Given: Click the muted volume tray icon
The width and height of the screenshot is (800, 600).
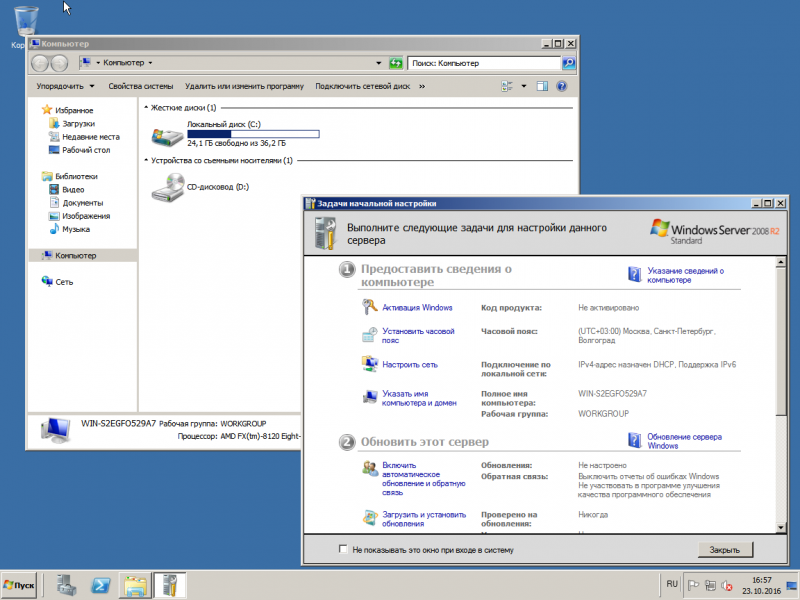Looking at the screenshot, I should [727, 585].
